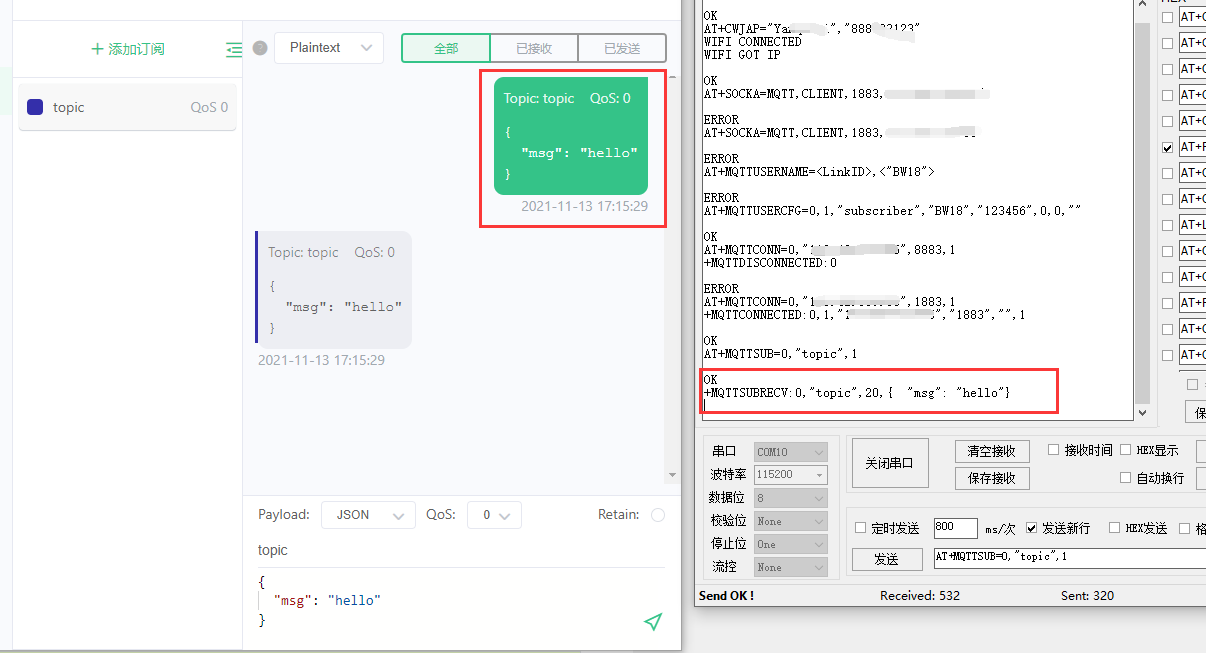The height and width of the screenshot is (653, 1206).
Task: Click the 保存接收 save receive button
Action: point(992,478)
